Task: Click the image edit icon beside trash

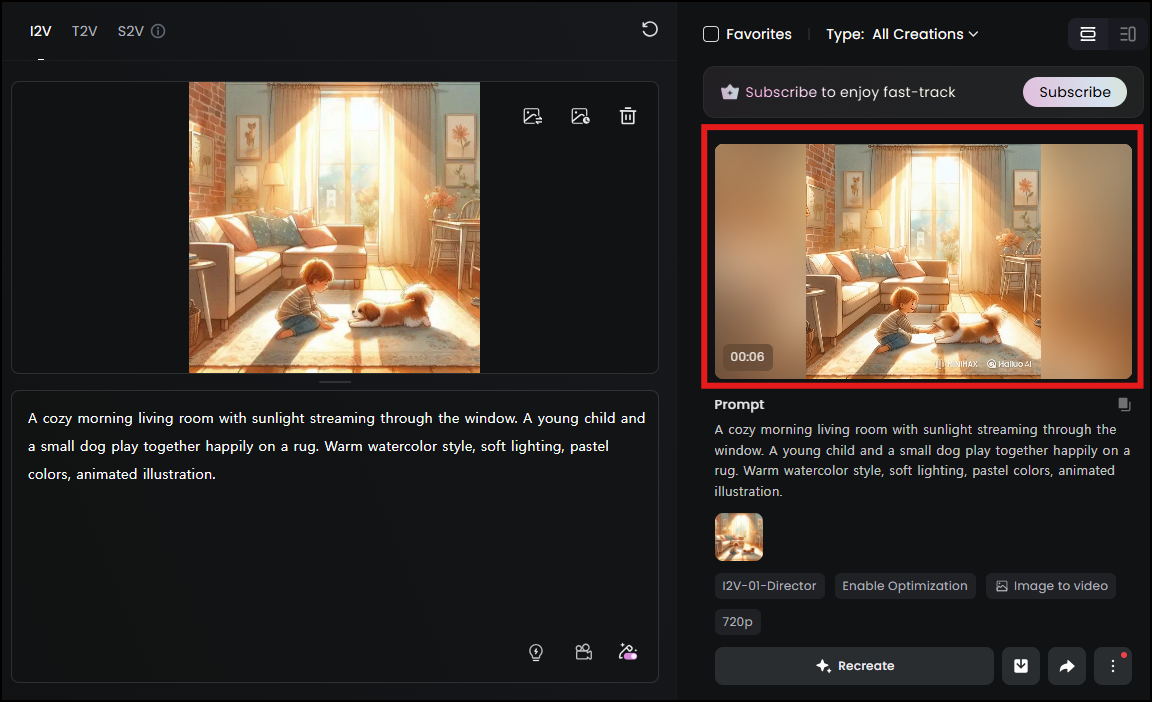Action: [x=580, y=116]
